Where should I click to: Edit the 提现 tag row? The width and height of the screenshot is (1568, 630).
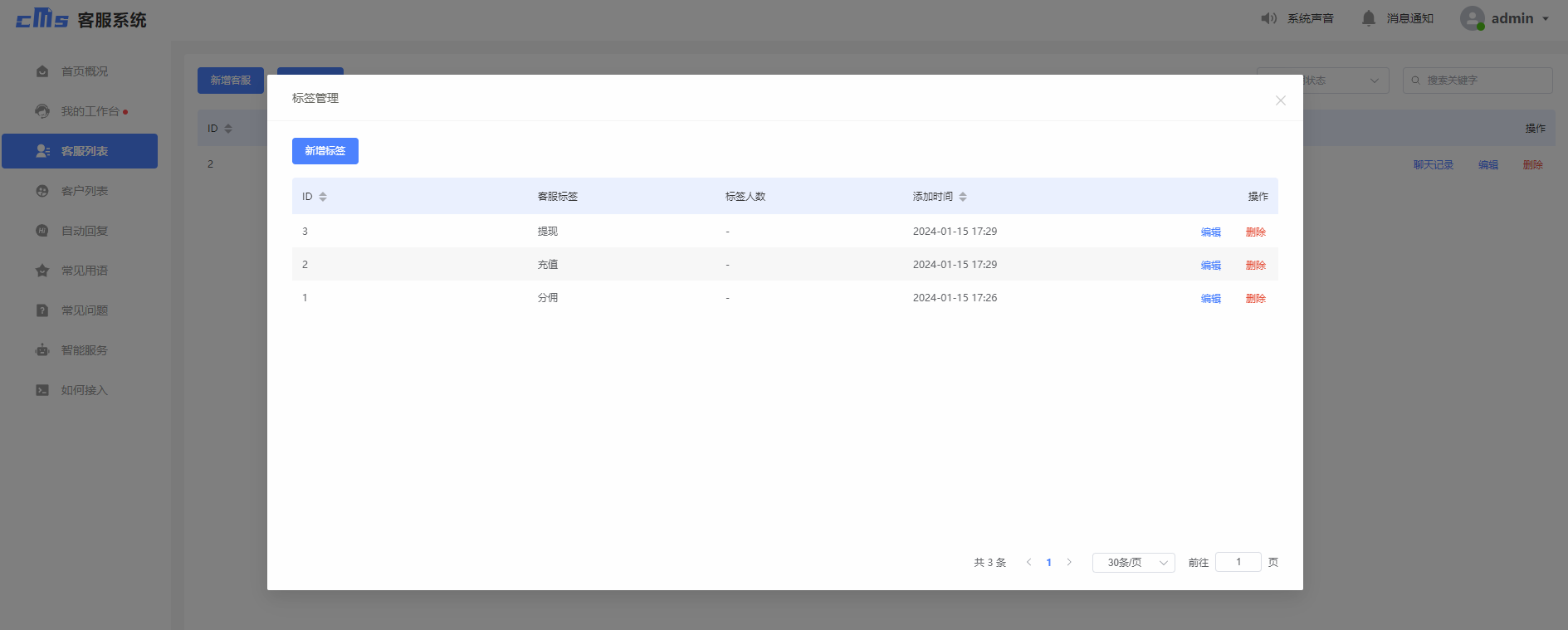point(1211,232)
